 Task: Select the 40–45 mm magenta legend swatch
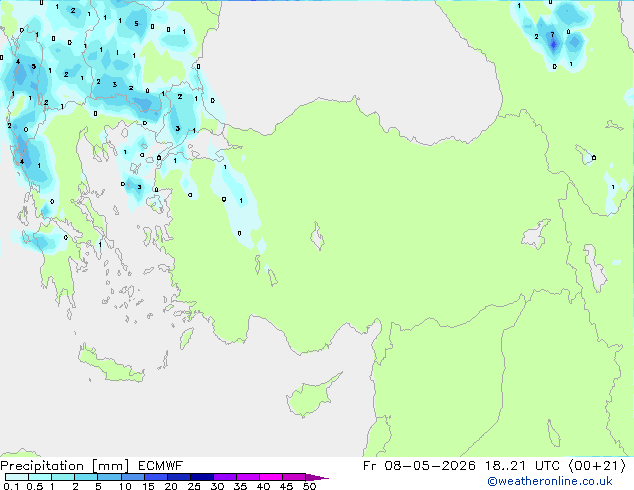271,477
